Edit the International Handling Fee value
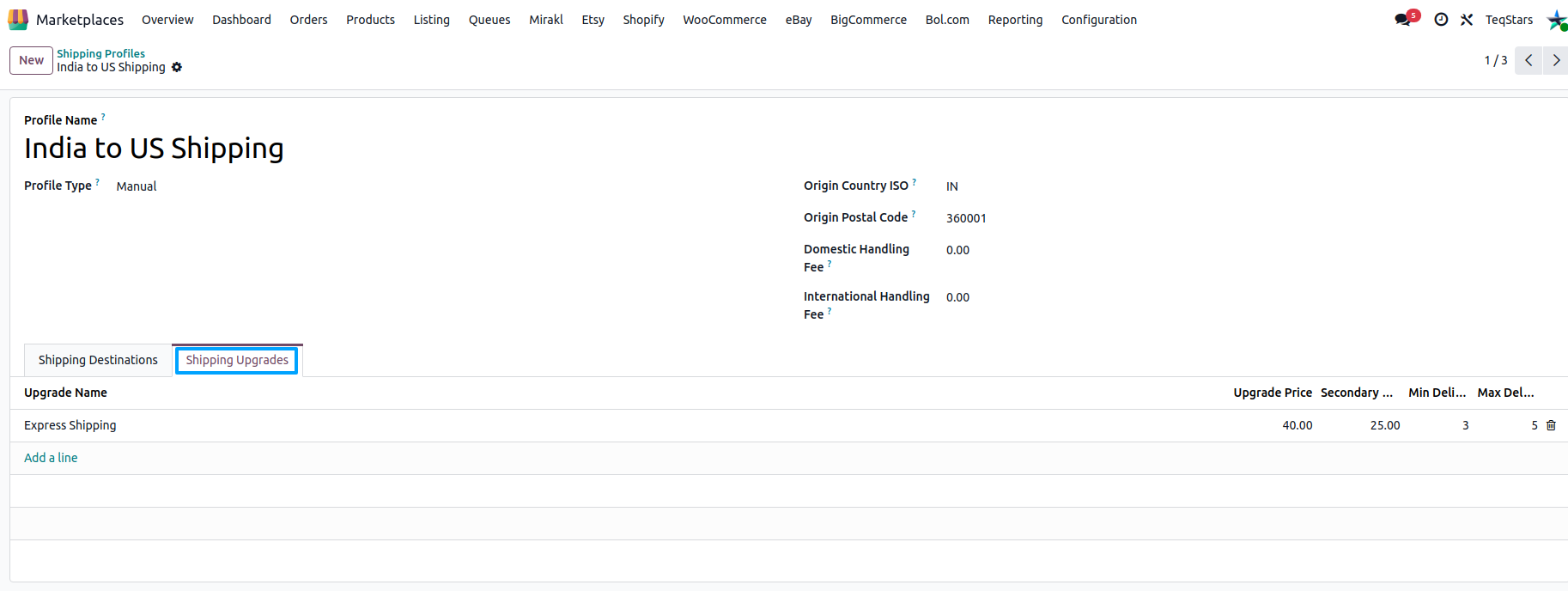This screenshot has width=1568, height=591. (x=957, y=297)
